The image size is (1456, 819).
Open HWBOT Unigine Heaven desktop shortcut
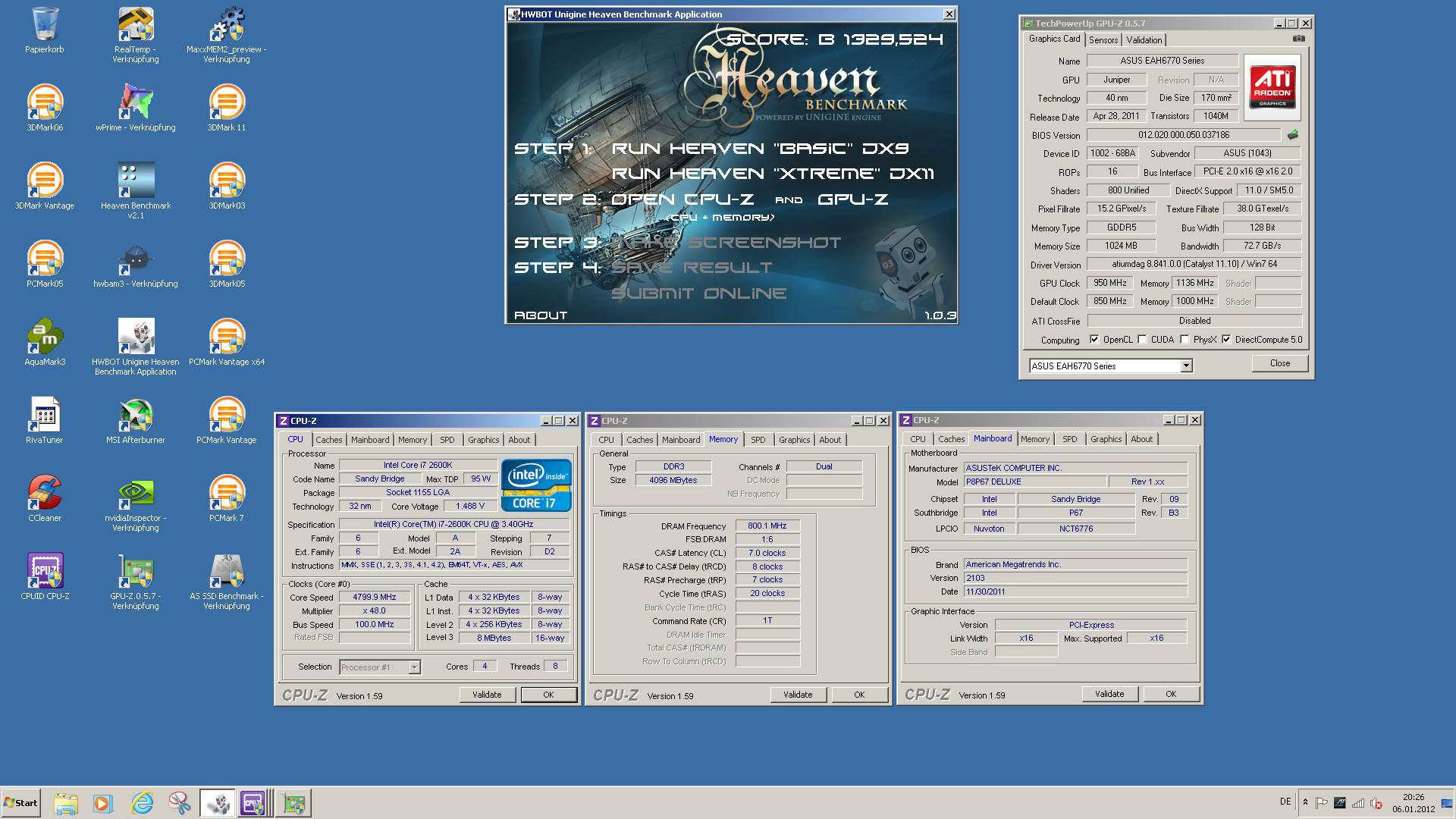[136, 347]
